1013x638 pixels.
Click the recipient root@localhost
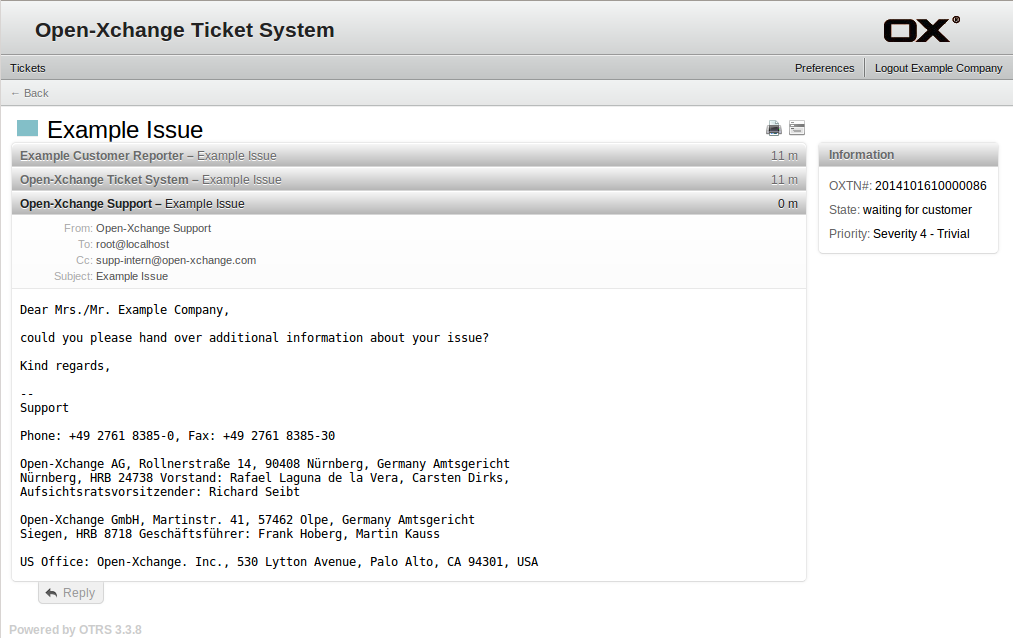(x=132, y=244)
